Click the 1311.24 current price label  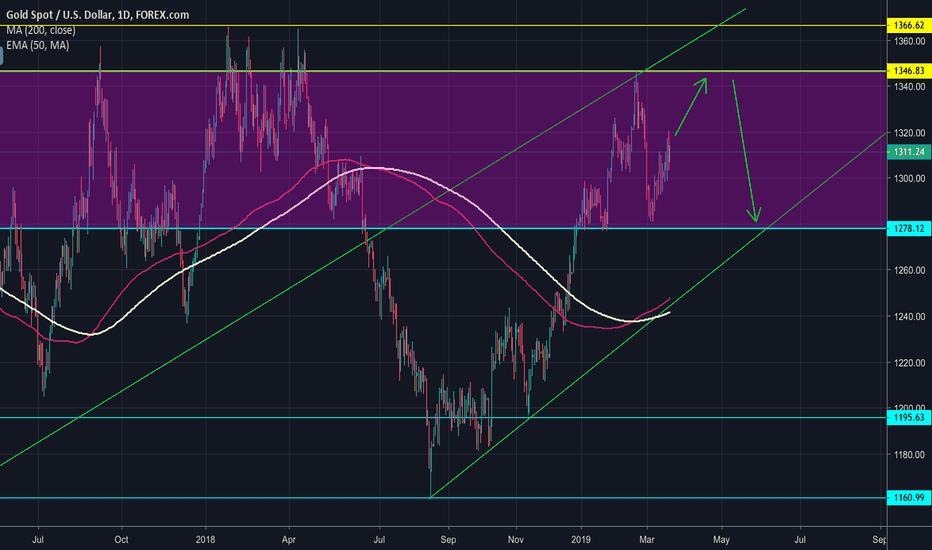(x=909, y=152)
